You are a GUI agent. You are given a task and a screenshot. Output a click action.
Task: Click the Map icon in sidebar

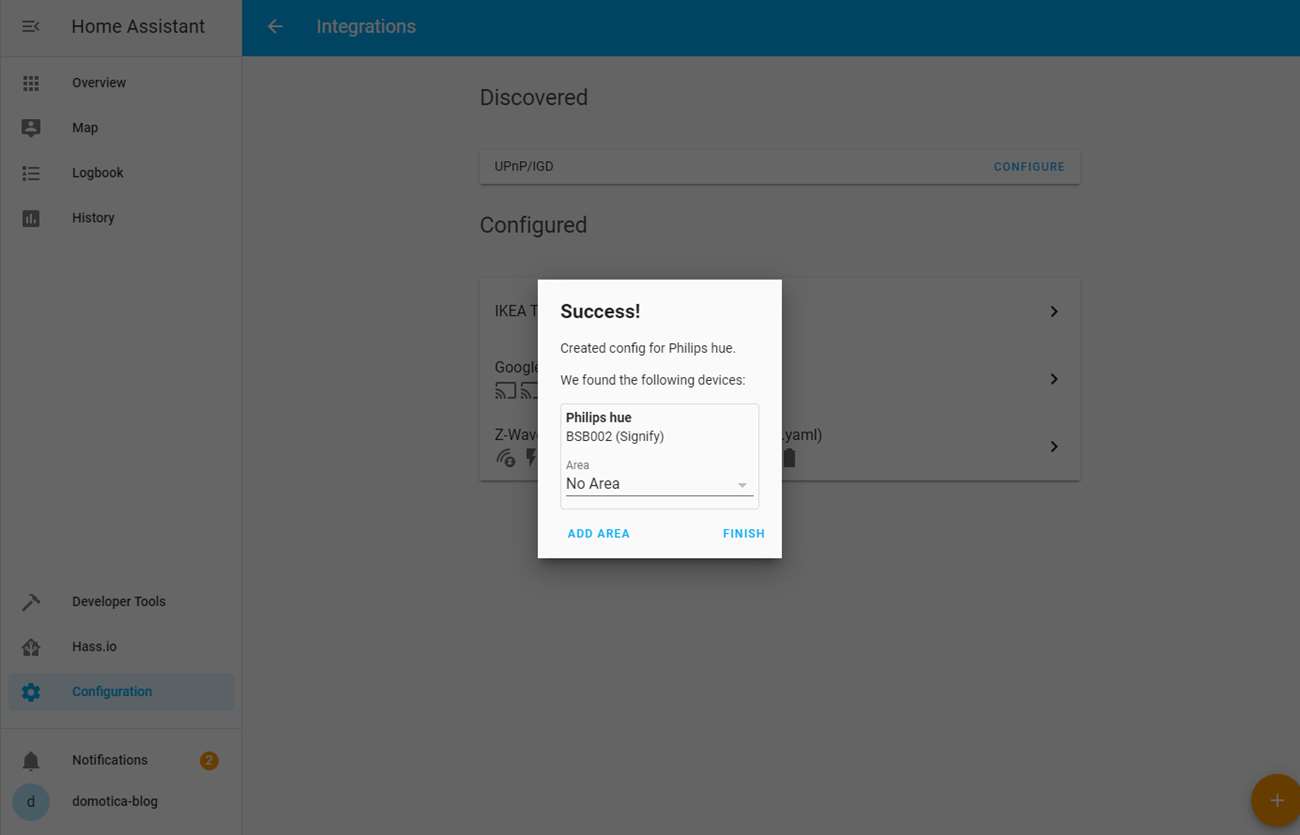pos(31,128)
